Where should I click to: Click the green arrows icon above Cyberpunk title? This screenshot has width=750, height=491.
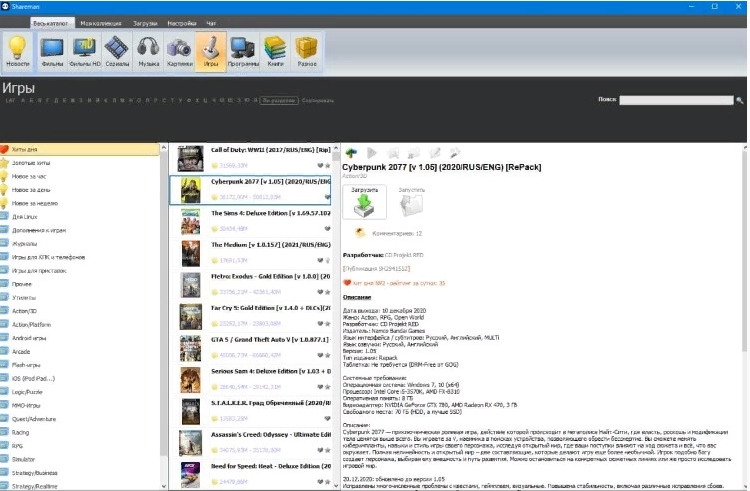pyautogui.click(x=351, y=153)
